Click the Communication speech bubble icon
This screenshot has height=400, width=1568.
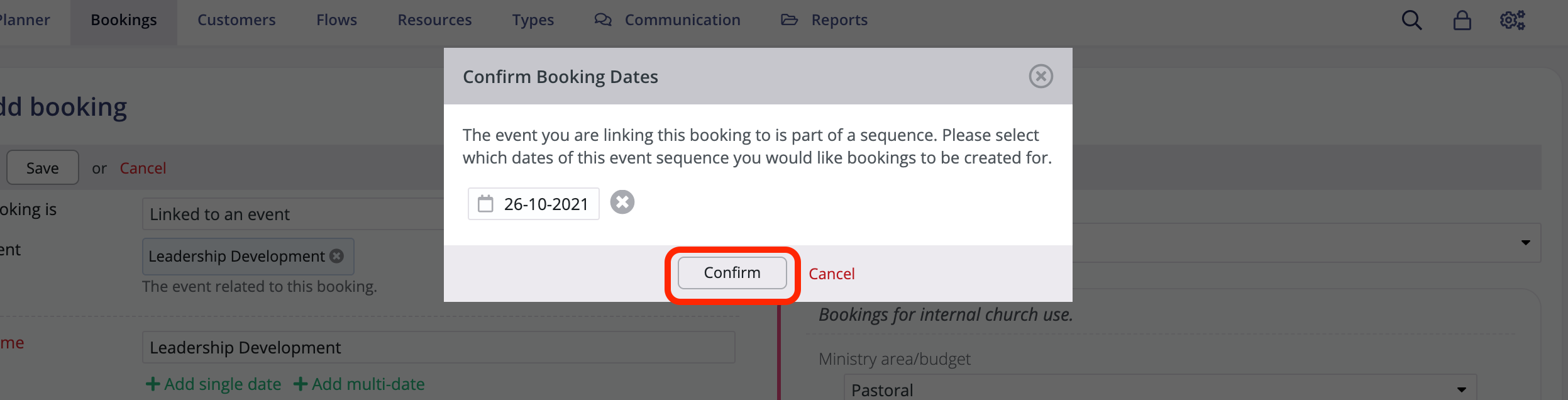coord(604,19)
